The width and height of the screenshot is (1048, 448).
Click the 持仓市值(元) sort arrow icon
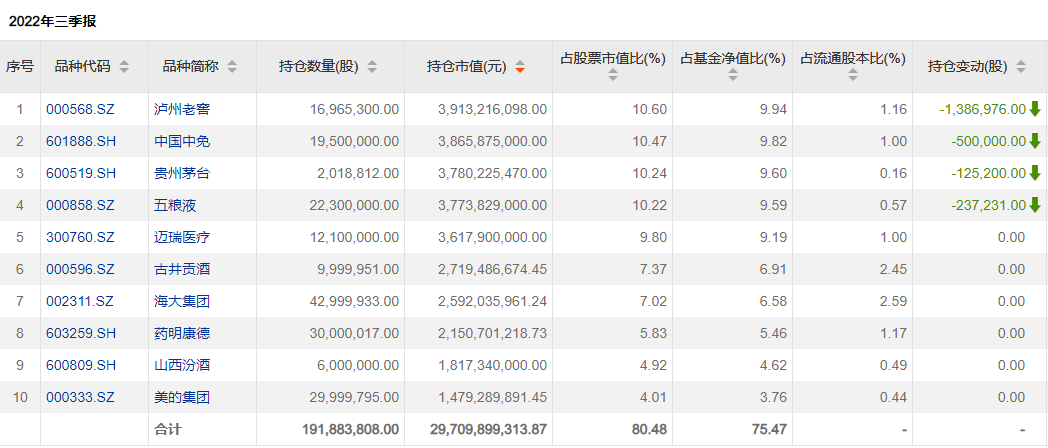coord(520,67)
